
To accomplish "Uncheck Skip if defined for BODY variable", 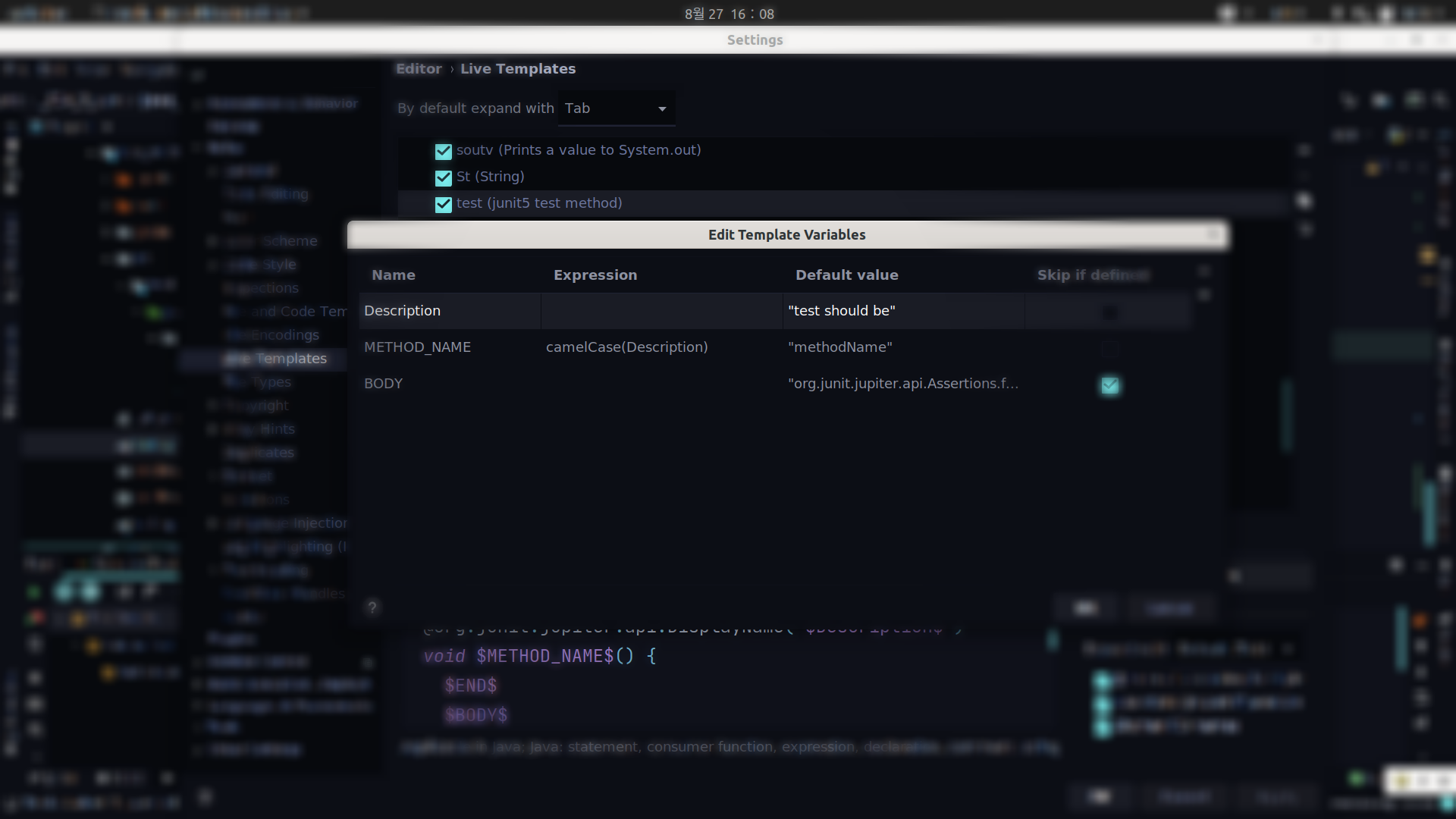I will pyautogui.click(x=1109, y=385).
